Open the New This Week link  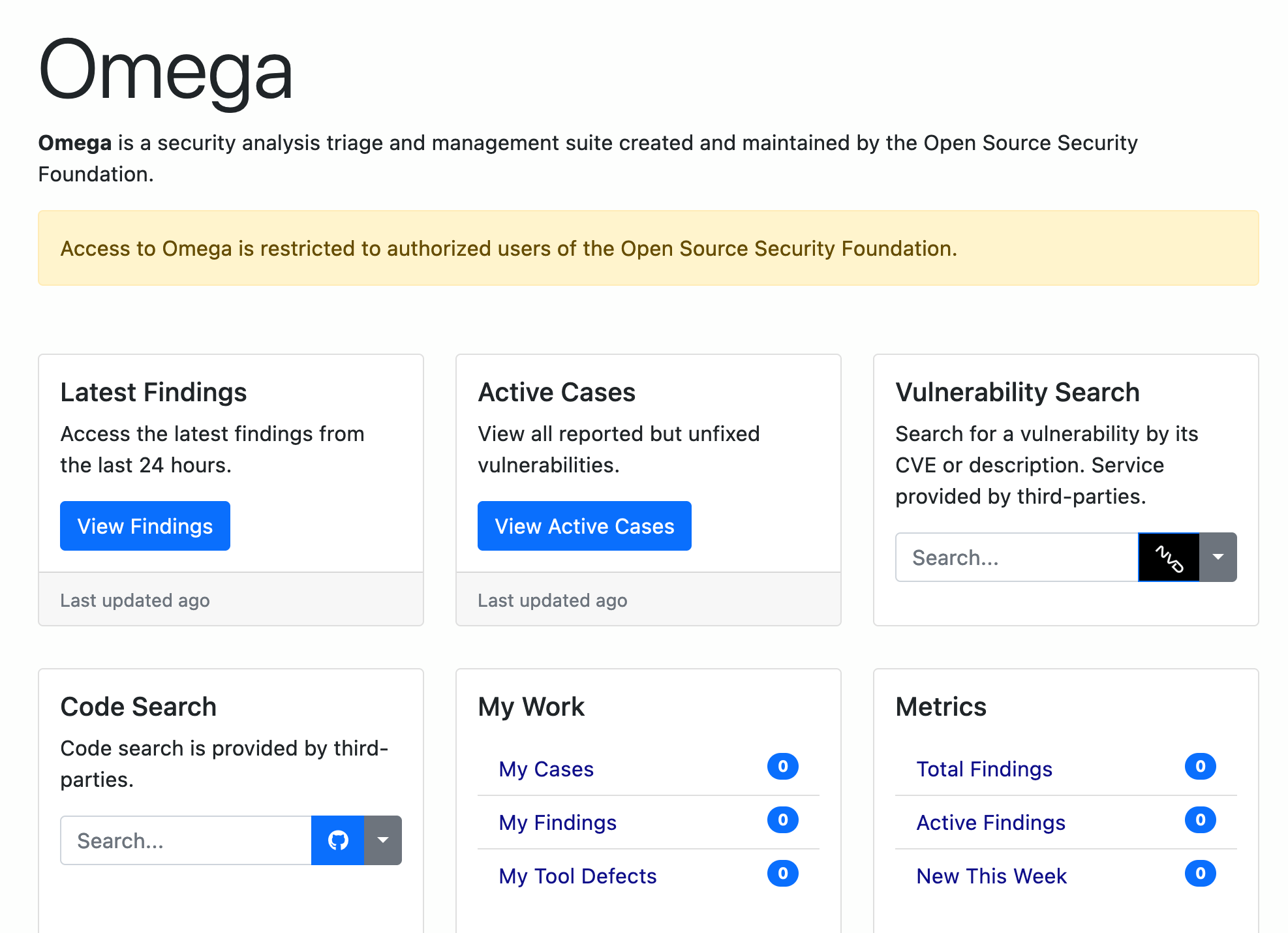coord(991,876)
